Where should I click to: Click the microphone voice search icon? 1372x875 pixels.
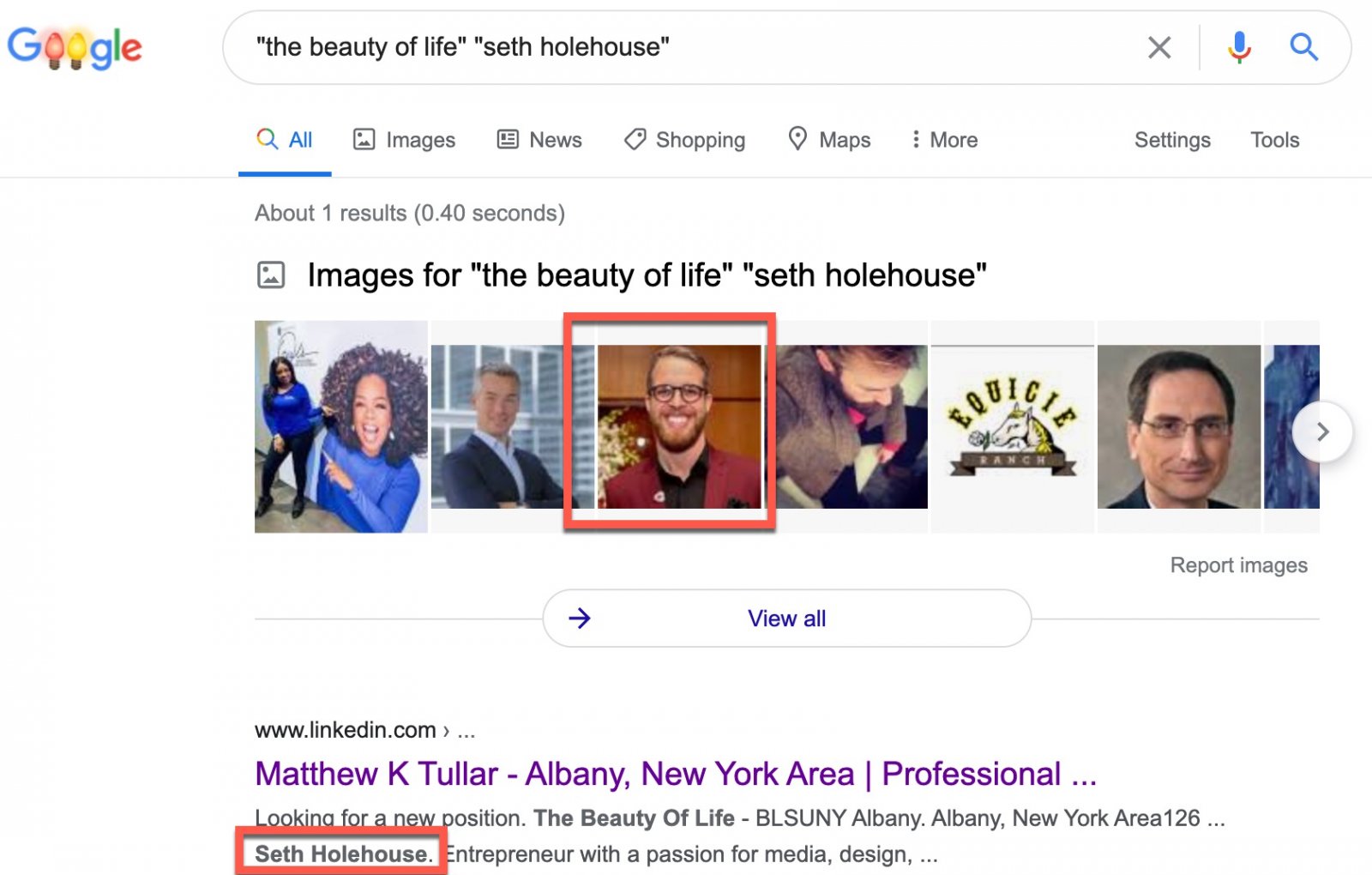click(x=1238, y=47)
